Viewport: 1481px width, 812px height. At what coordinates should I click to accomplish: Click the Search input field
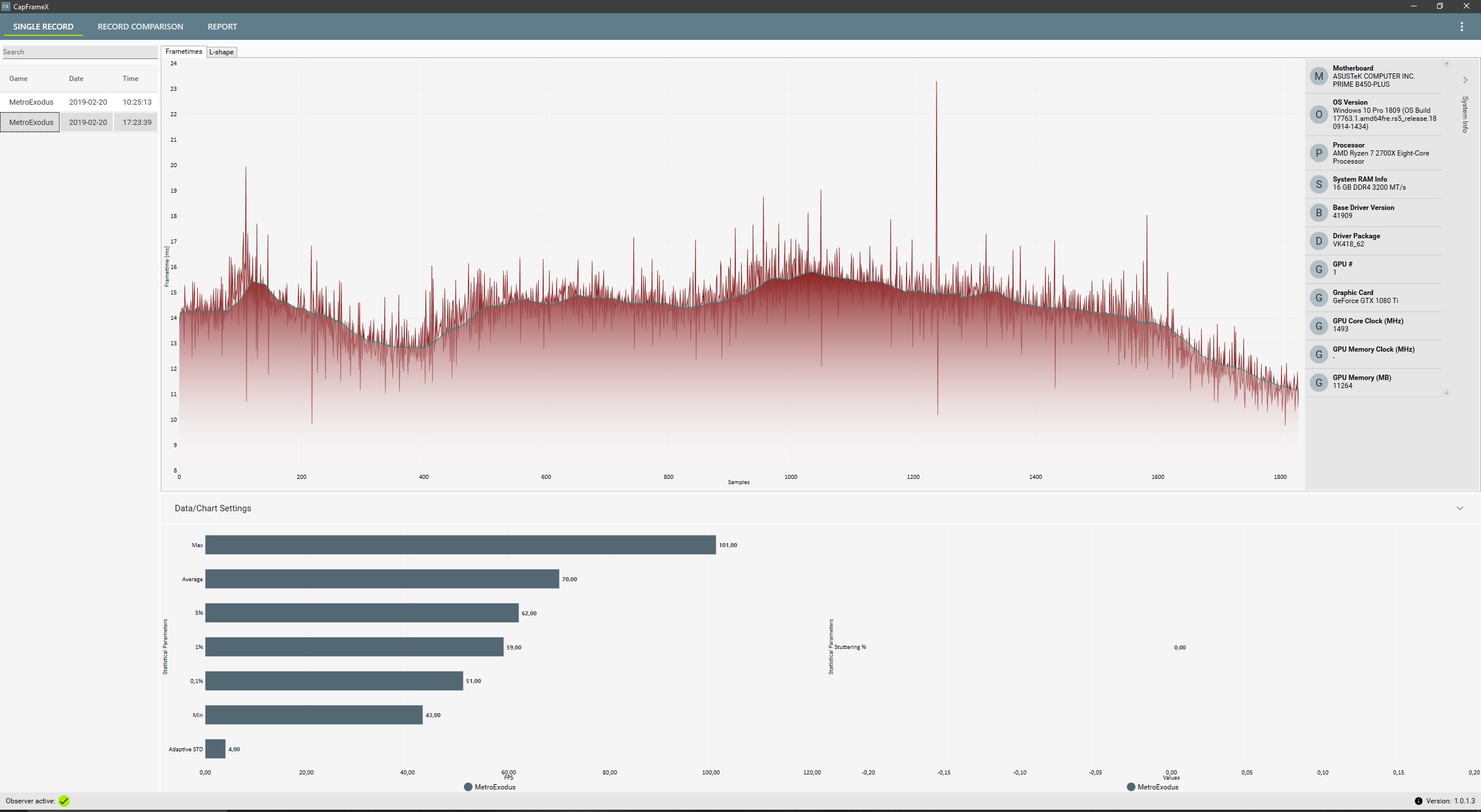click(x=79, y=52)
